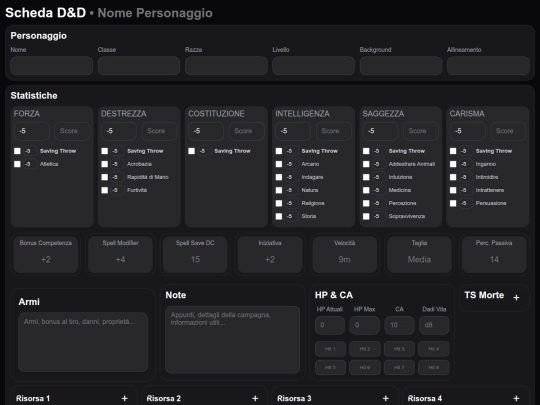Expand the TS Morte section with plus icon
The height and width of the screenshot is (405, 540).
click(516, 298)
